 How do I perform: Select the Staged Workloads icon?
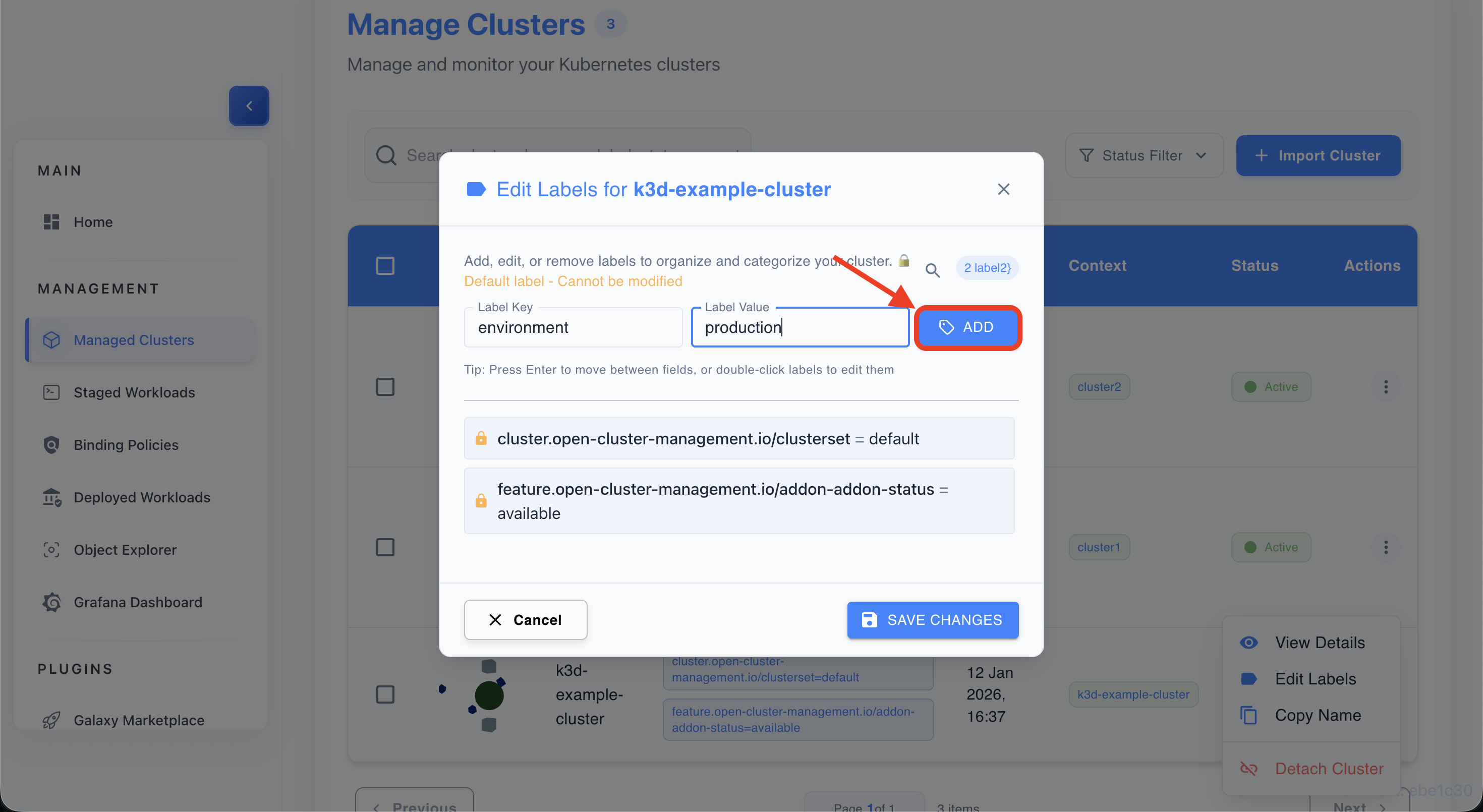[51, 392]
